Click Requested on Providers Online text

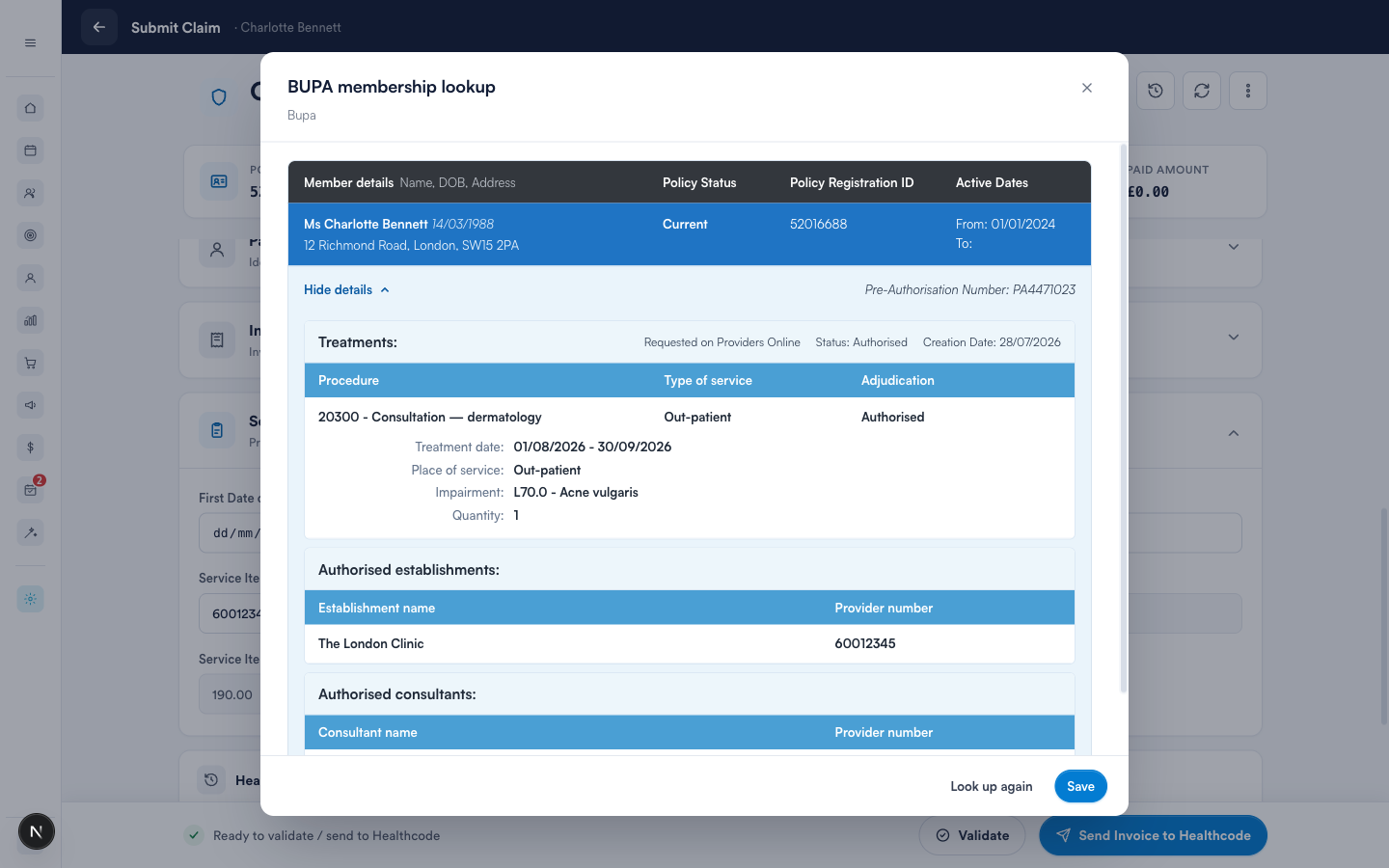pyautogui.click(x=722, y=342)
